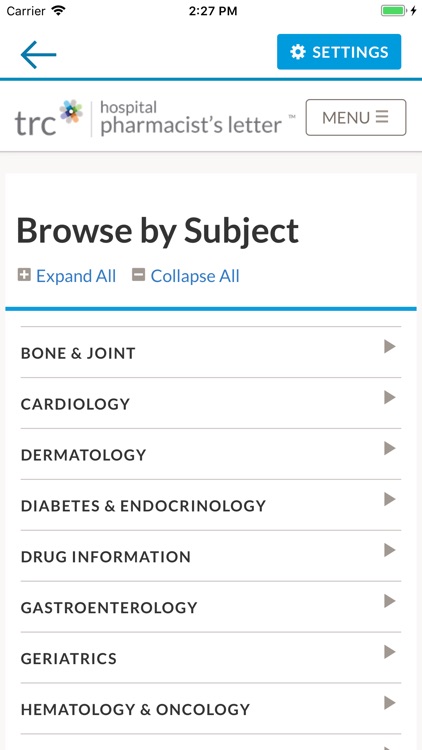This screenshot has height=750, width=422.
Task: Expand Diabetes & Endocrinology arrow
Action: click(x=389, y=499)
